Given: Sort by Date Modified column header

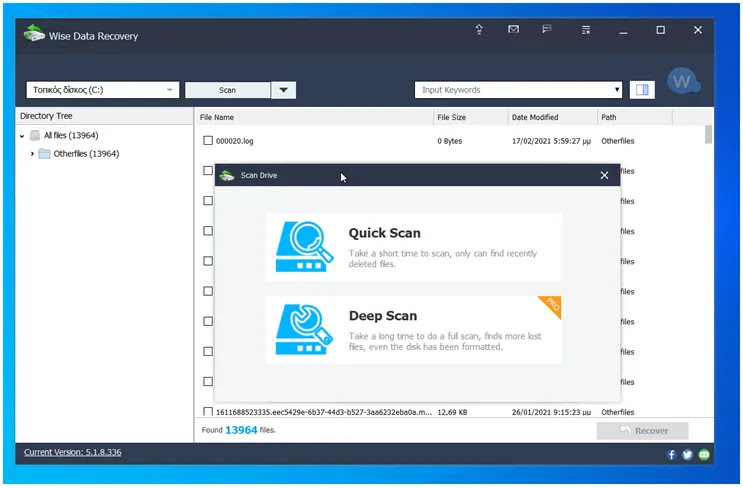Looking at the screenshot, I should [x=553, y=117].
